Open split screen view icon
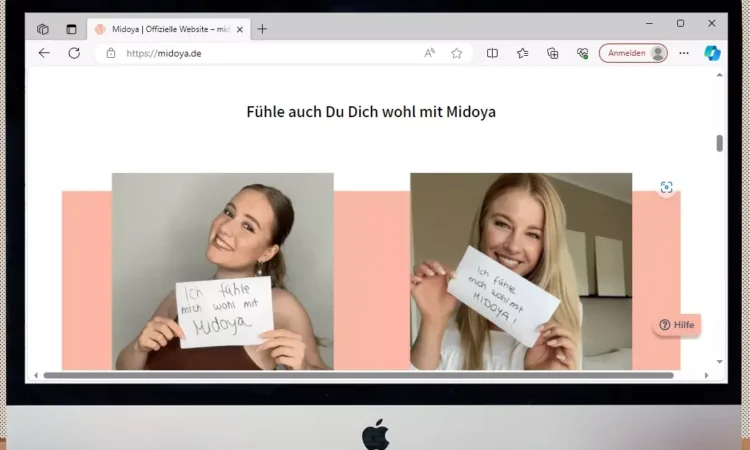Screen dimensions: 750x450 coord(492,53)
